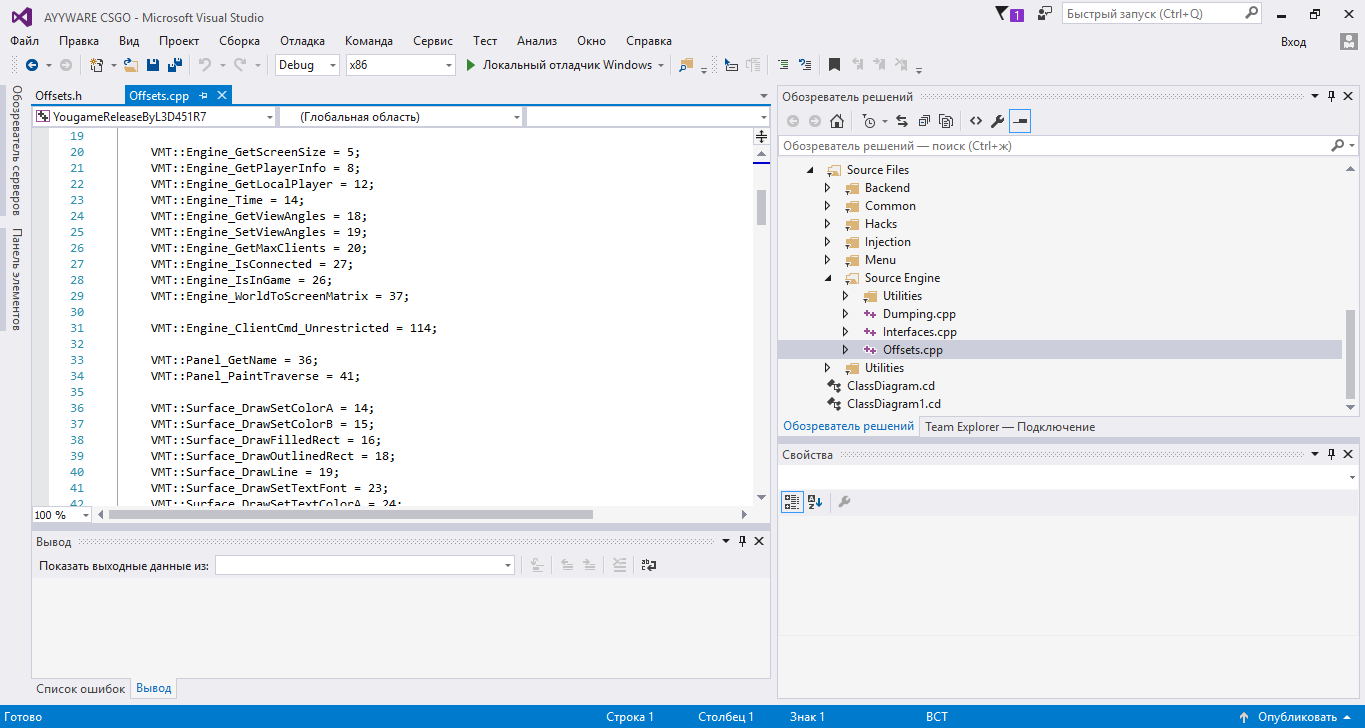Toggle word wrap in the Вывод panel
Screen dimensions: 1365x728
649,565
